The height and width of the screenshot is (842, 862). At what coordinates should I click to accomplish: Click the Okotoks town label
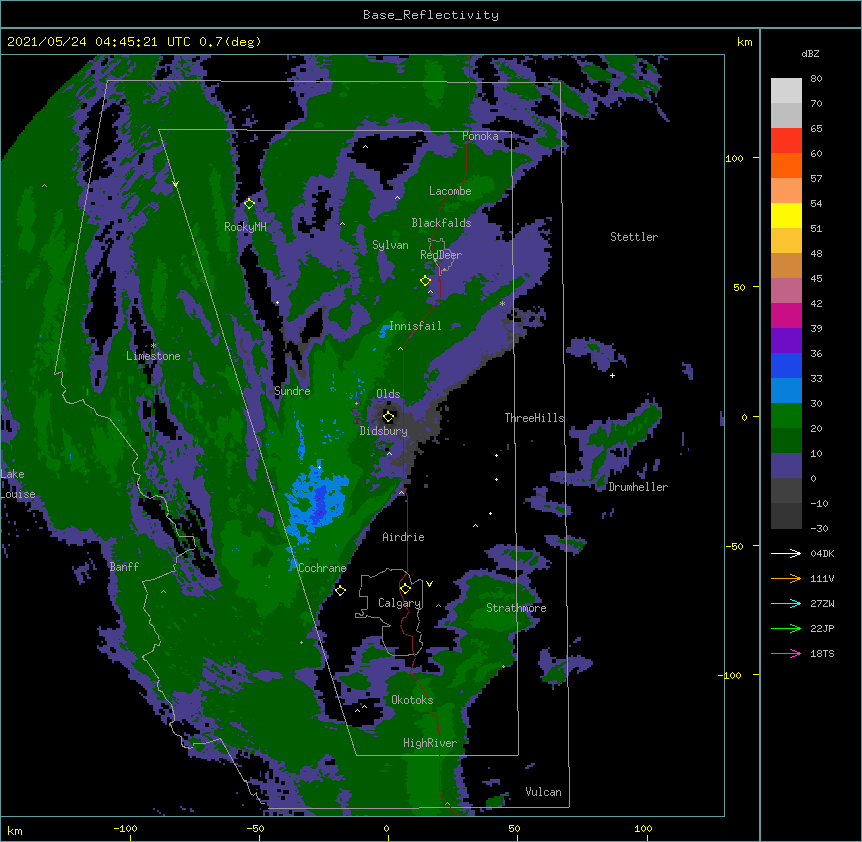[412, 700]
